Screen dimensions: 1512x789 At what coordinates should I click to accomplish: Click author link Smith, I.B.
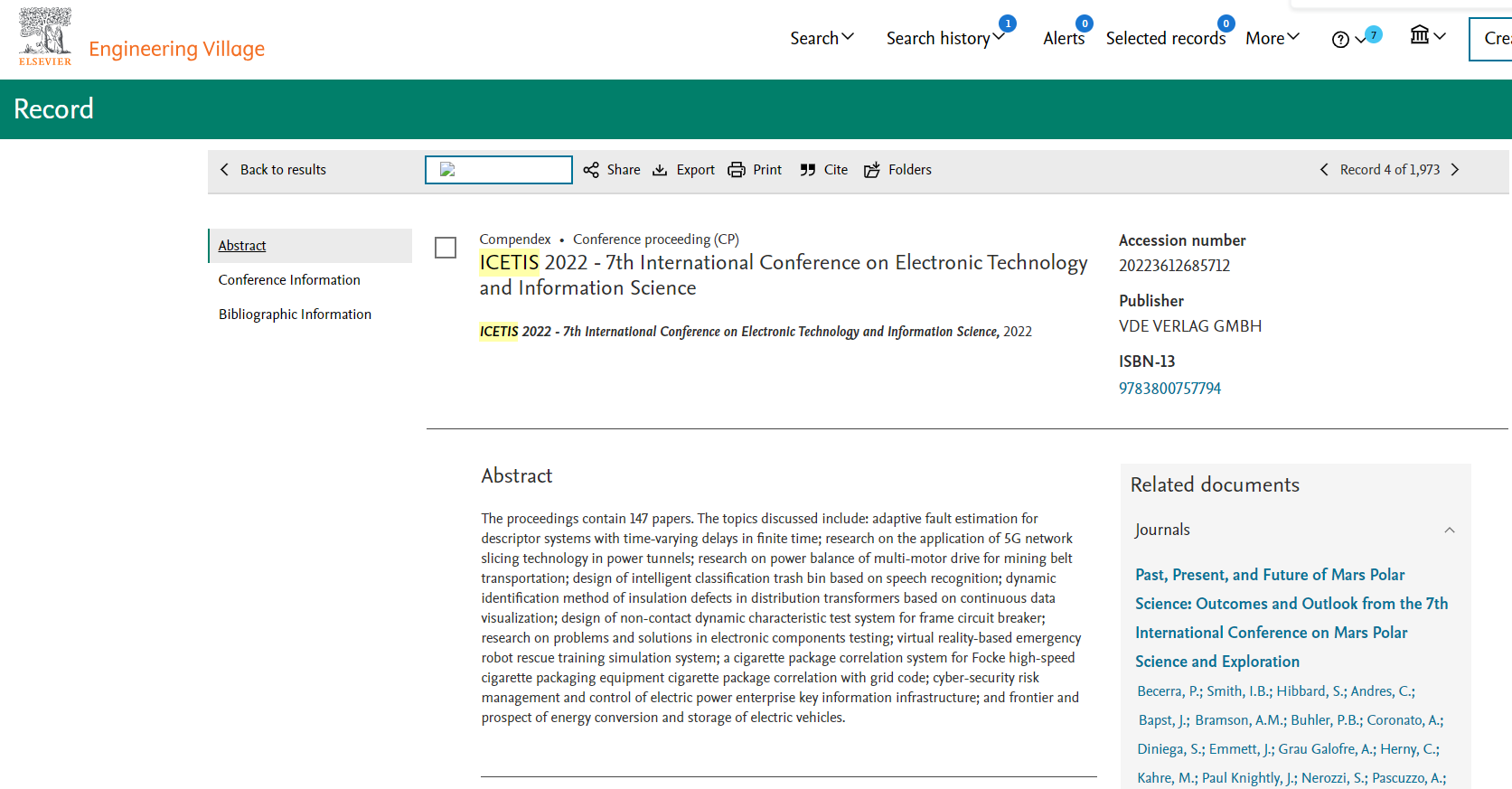(x=1239, y=691)
